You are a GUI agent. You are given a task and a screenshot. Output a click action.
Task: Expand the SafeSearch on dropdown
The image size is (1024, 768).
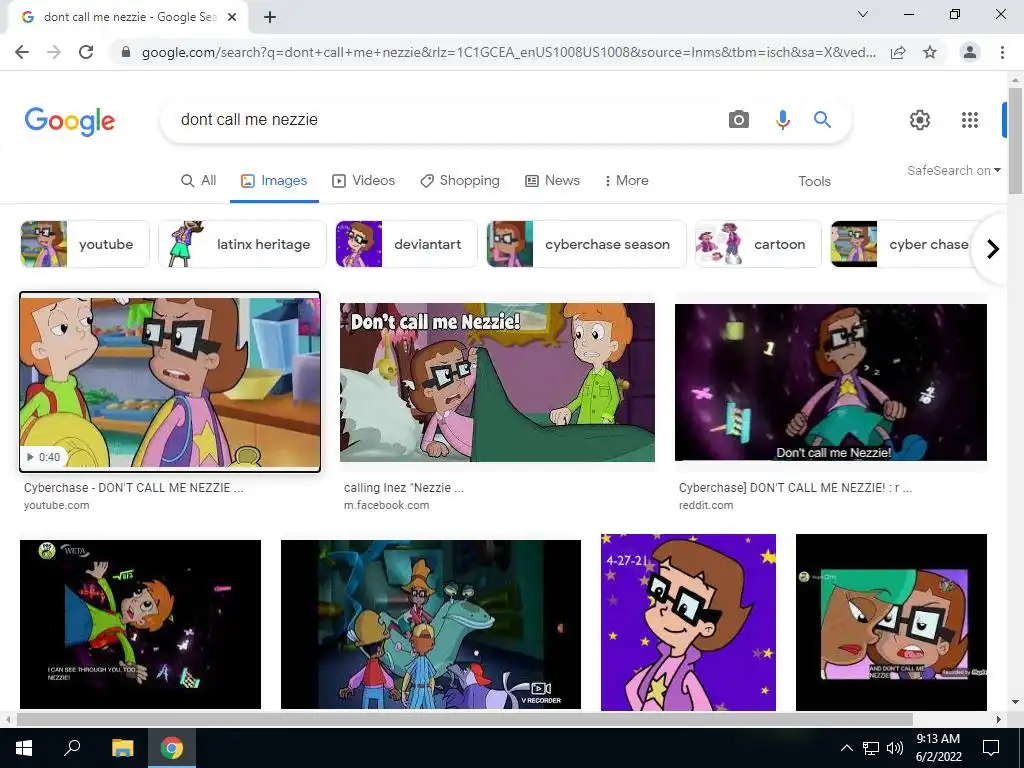point(953,170)
